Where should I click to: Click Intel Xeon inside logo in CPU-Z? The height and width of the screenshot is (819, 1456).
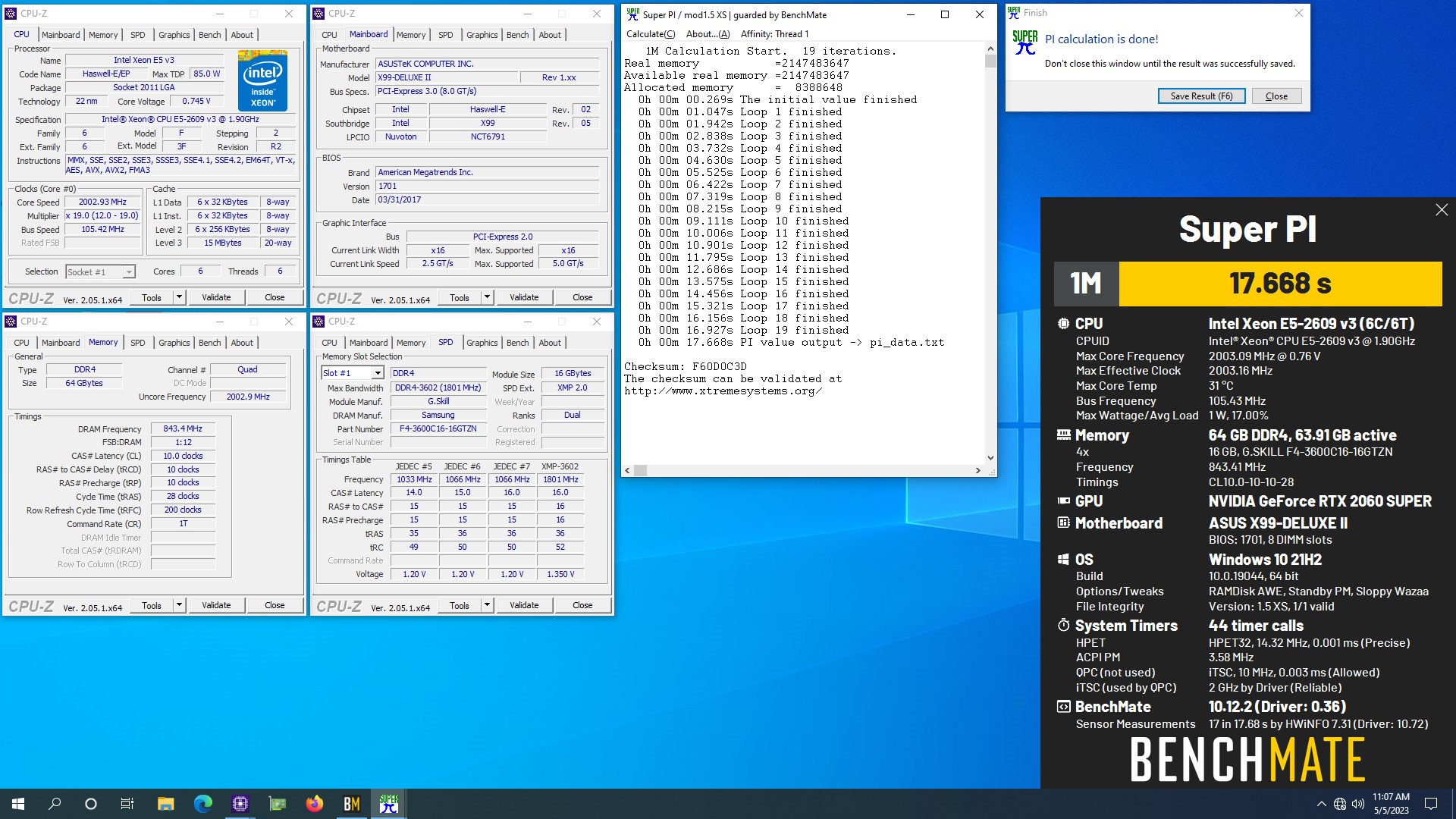point(262,80)
